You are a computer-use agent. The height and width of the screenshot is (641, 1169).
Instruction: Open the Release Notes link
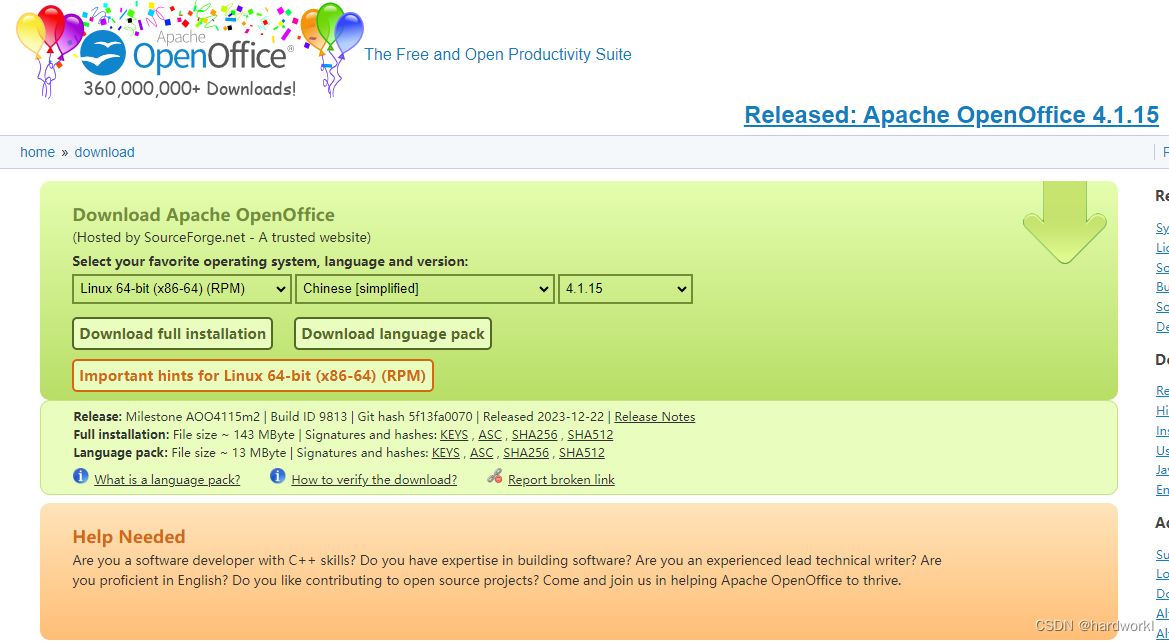pos(655,416)
